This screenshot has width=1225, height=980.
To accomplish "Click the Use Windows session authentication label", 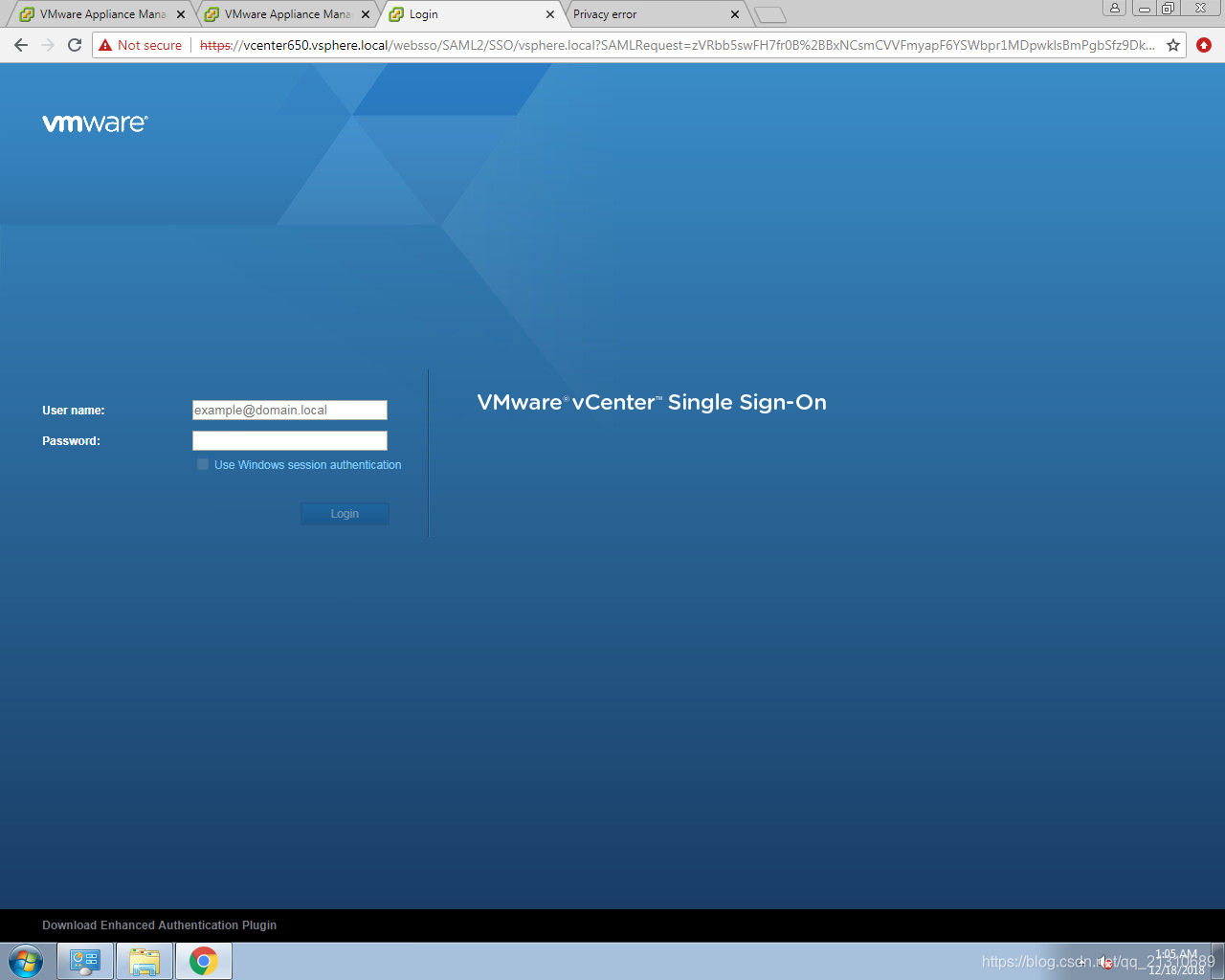I will [307, 465].
